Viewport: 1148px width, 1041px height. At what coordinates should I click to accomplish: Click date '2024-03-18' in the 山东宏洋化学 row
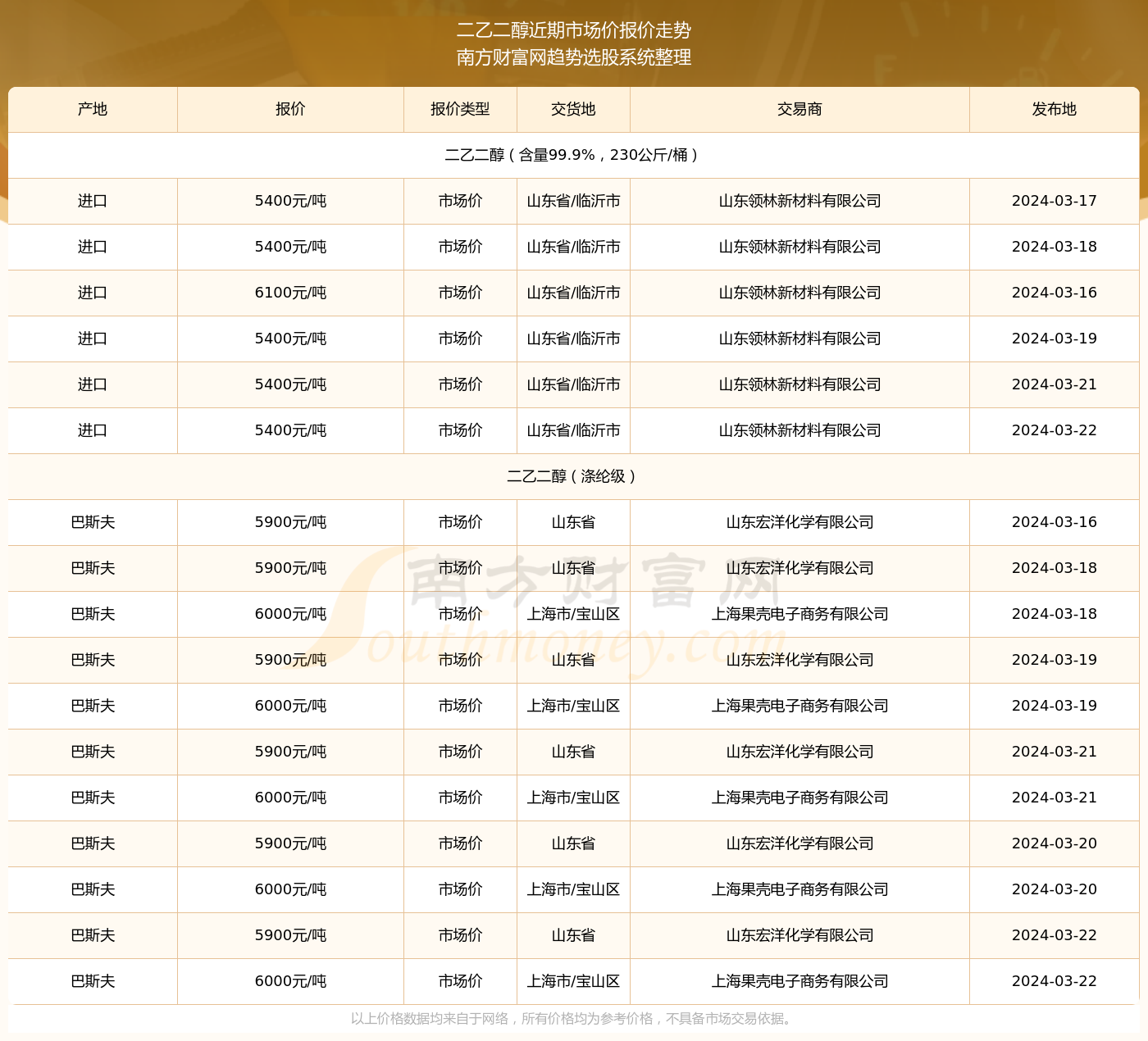(1055, 568)
